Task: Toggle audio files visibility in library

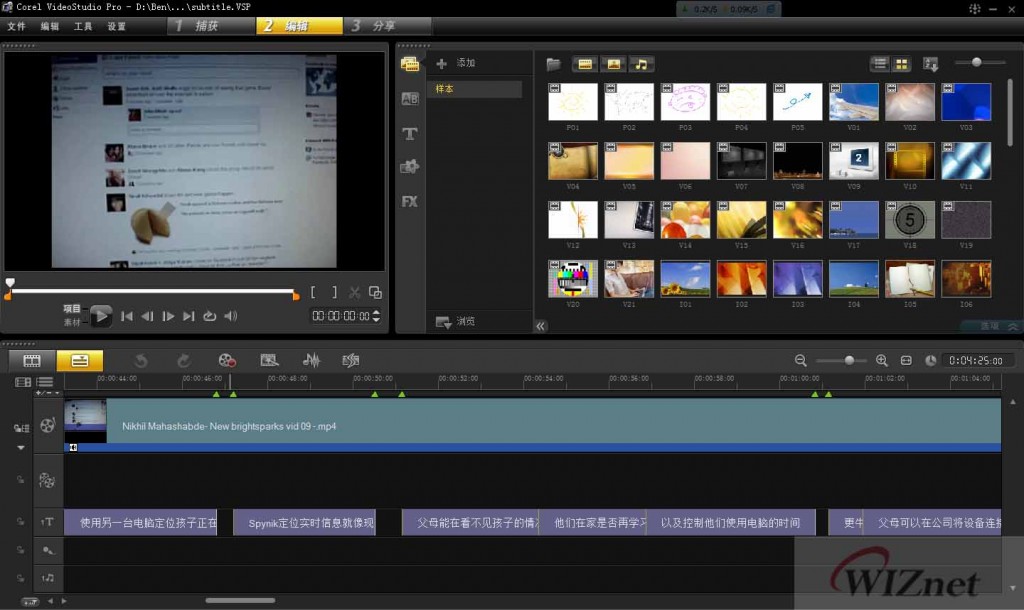Action: pyautogui.click(x=640, y=64)
